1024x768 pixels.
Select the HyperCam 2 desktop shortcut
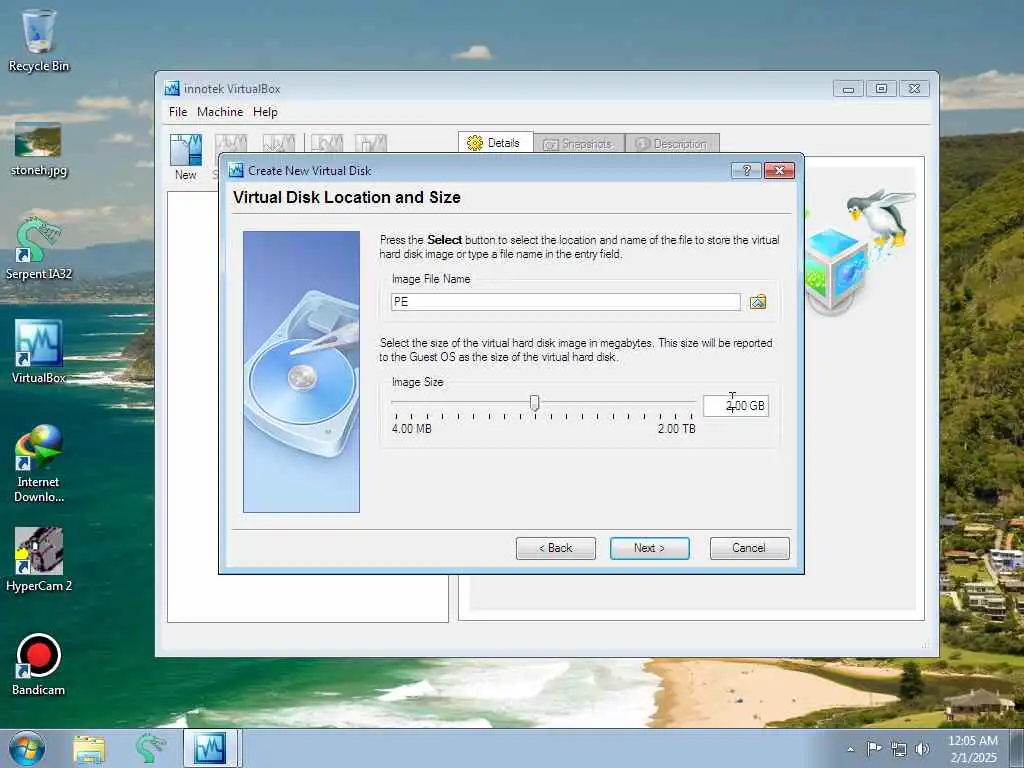(39, 560)
